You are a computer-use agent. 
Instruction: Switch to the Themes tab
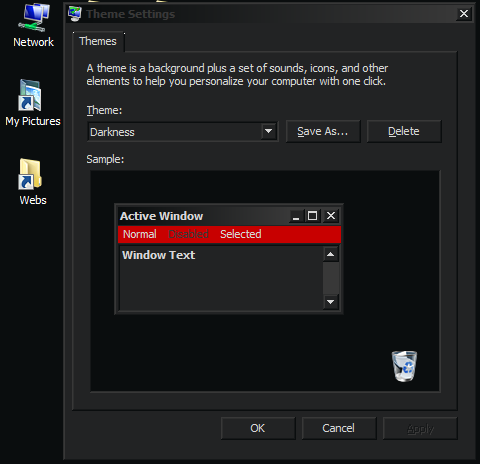pyautogui.click(x=98, y=41)
